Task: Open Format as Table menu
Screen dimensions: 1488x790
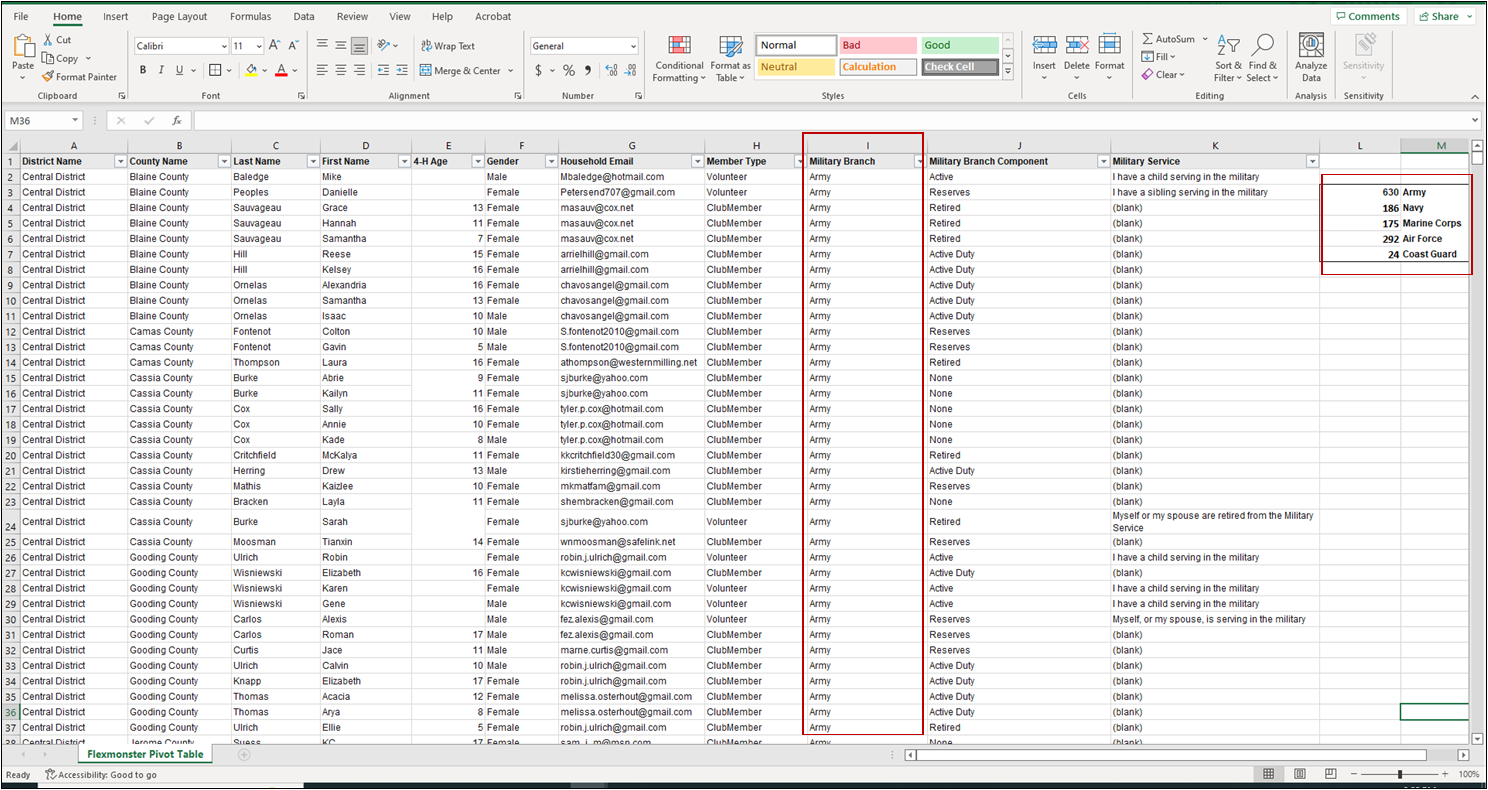Action: coord(731,59)
